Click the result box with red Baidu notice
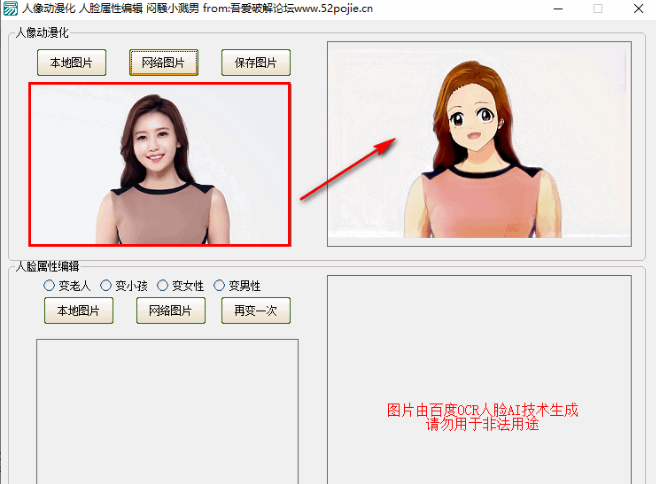 pyautogui.click(x=479, y=379)
